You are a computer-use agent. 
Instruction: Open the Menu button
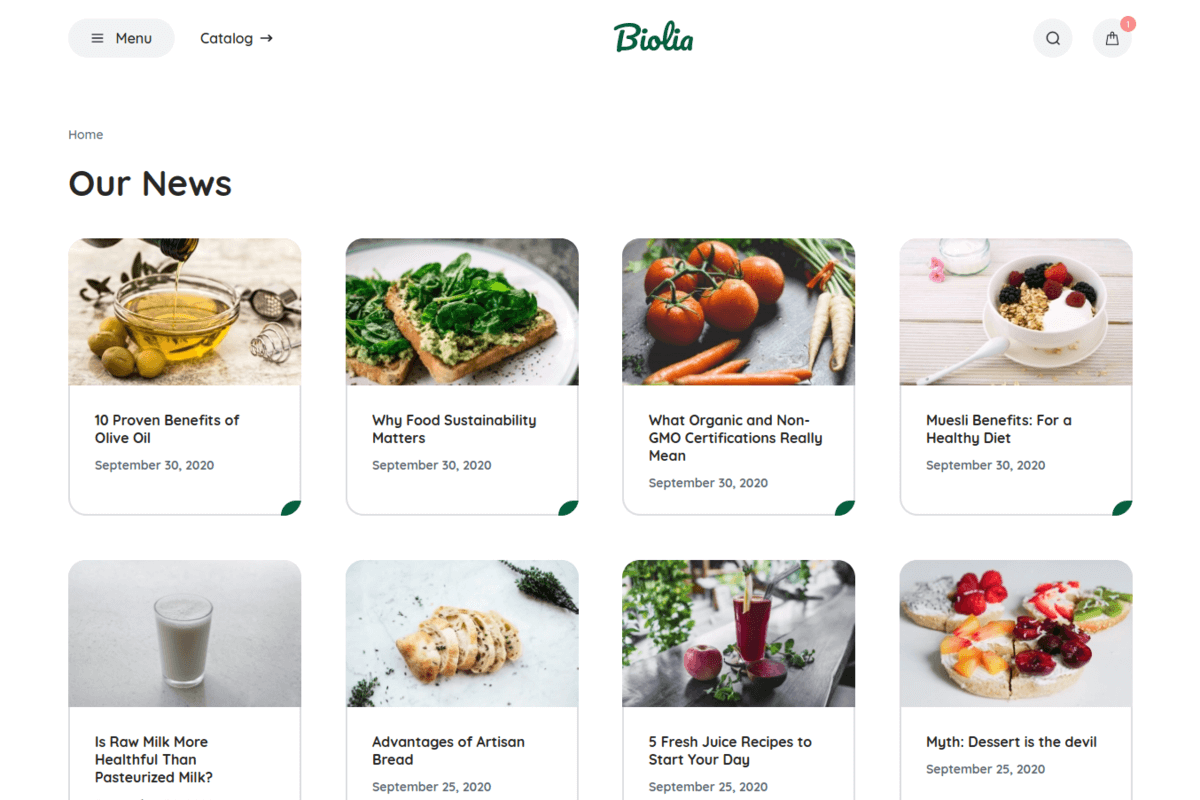[x=121, y=38]
